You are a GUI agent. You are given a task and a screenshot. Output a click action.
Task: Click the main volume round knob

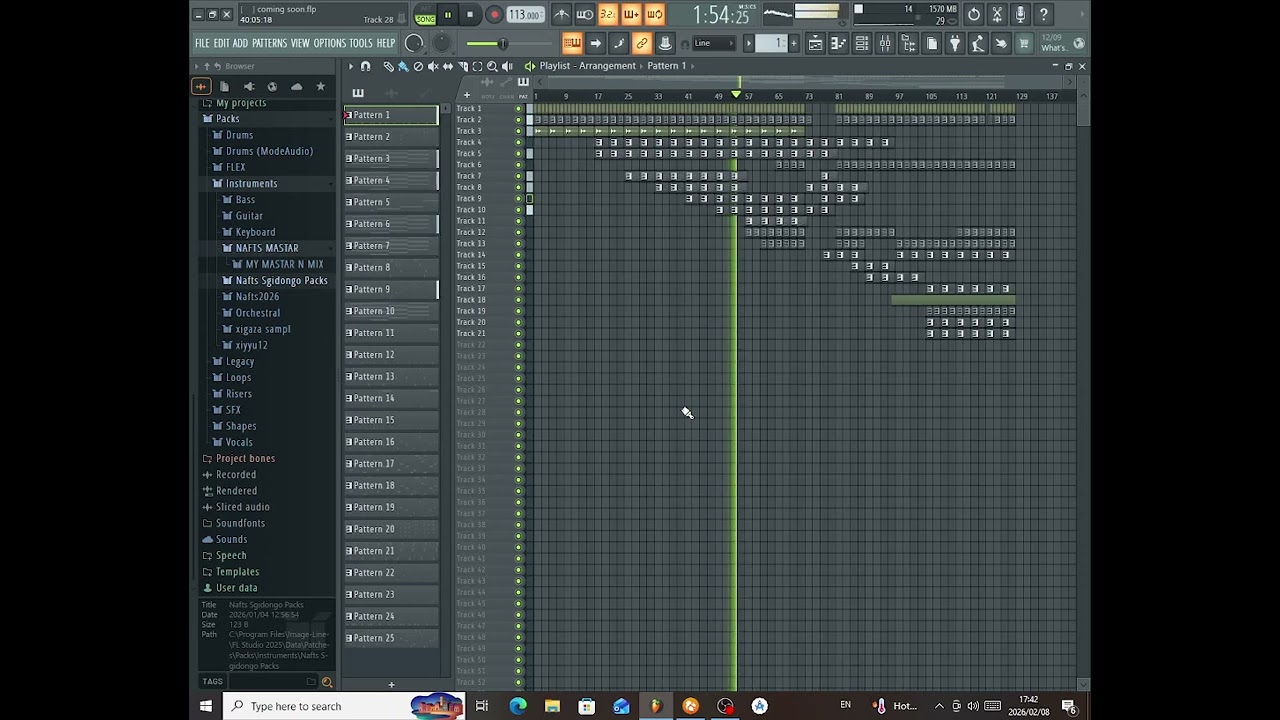tap(414, 43)
